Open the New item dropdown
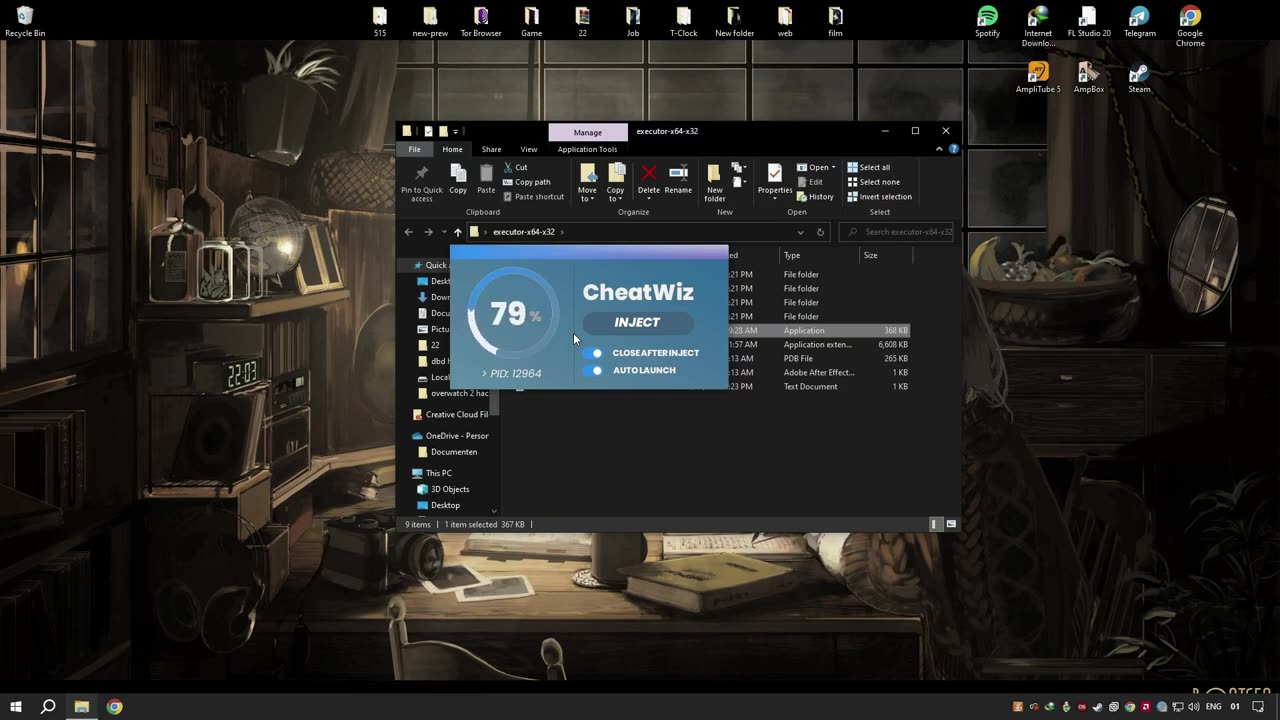1280x720 pixels. (739, 168)
